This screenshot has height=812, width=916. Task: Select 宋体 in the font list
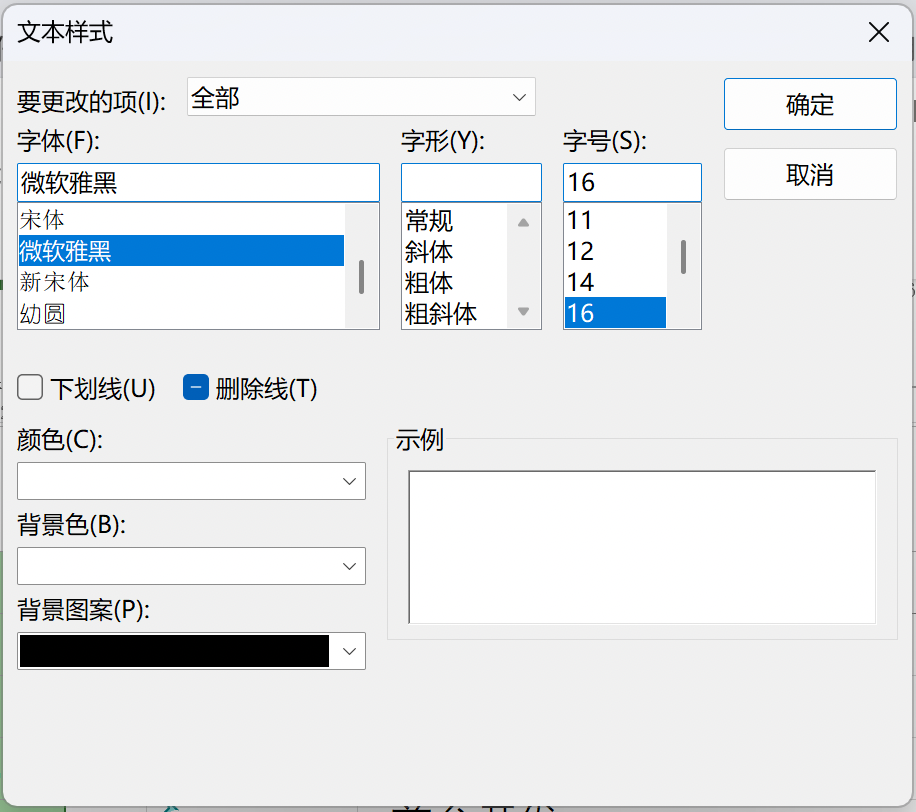[x=42, y=219]
